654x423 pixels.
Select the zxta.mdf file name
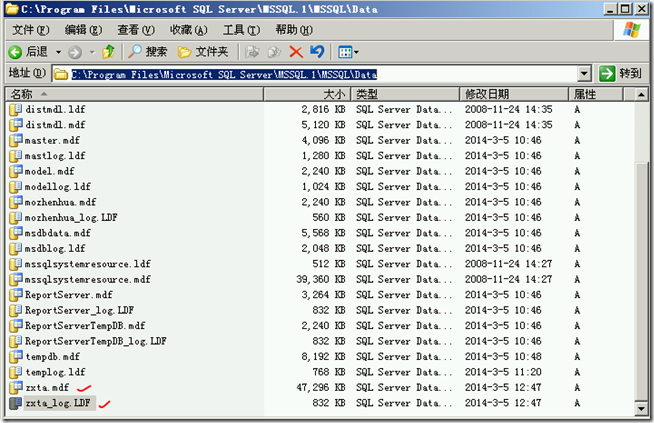(47, 388)
